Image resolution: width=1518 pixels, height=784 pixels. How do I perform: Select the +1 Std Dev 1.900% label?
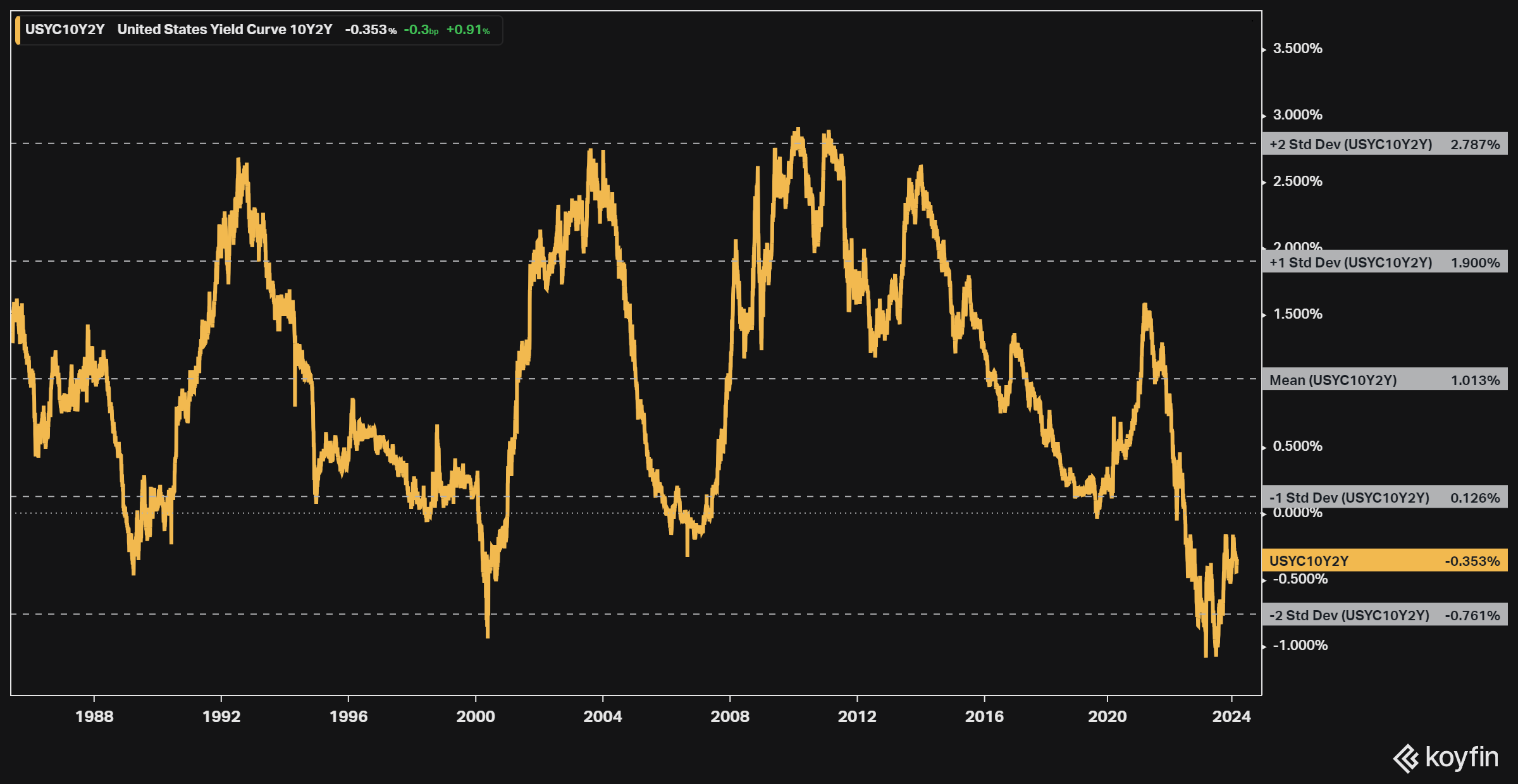(x=1384, y=262)
